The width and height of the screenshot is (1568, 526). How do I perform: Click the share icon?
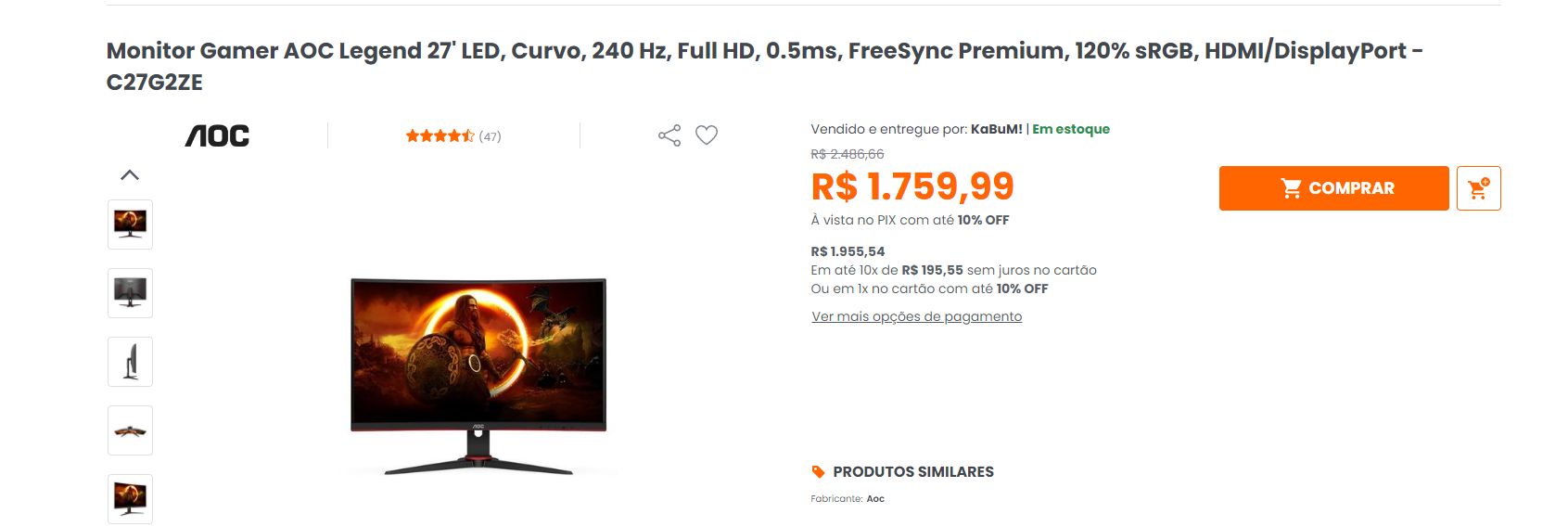pos(669,135)
